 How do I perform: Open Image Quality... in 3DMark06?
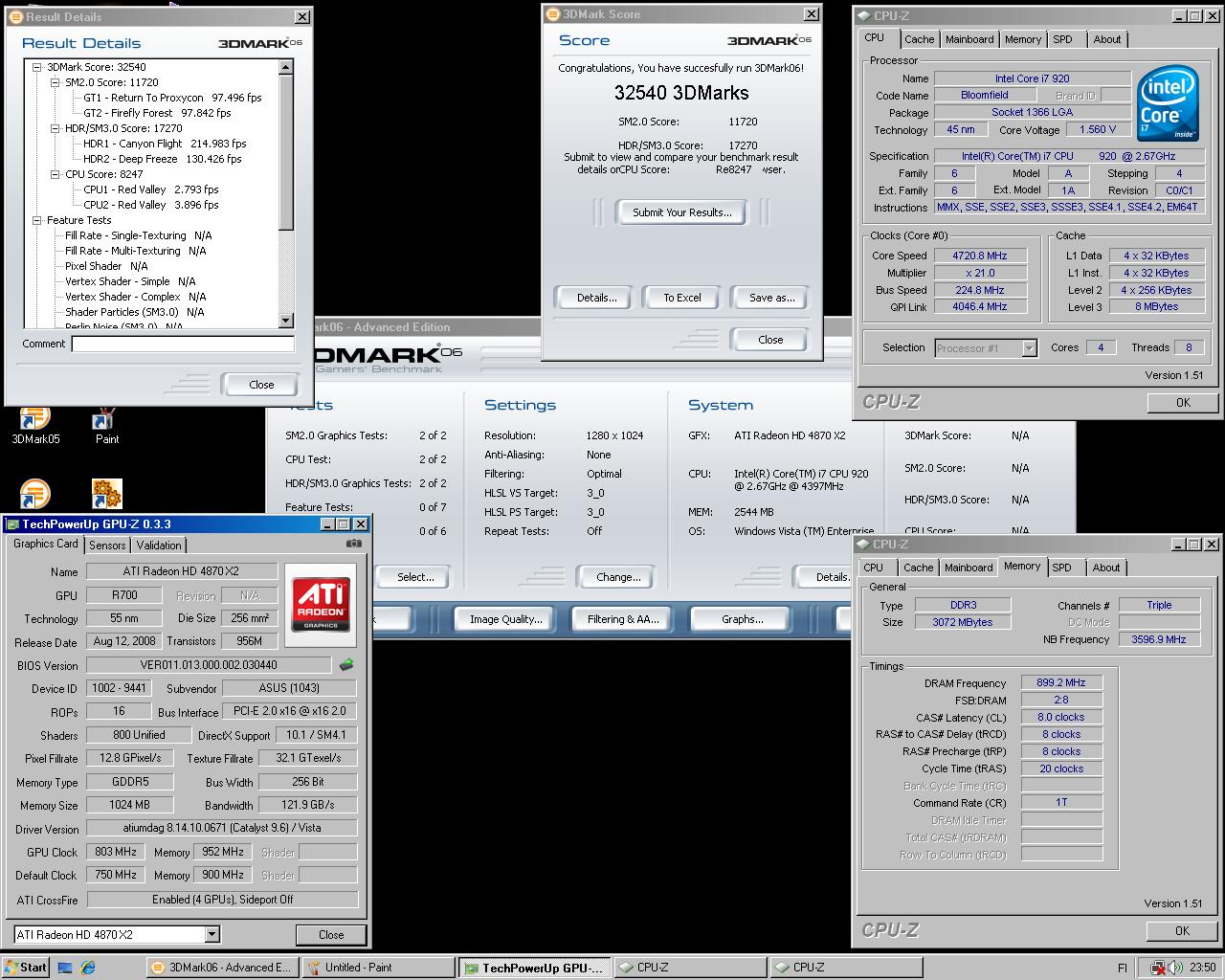point(505,619)
